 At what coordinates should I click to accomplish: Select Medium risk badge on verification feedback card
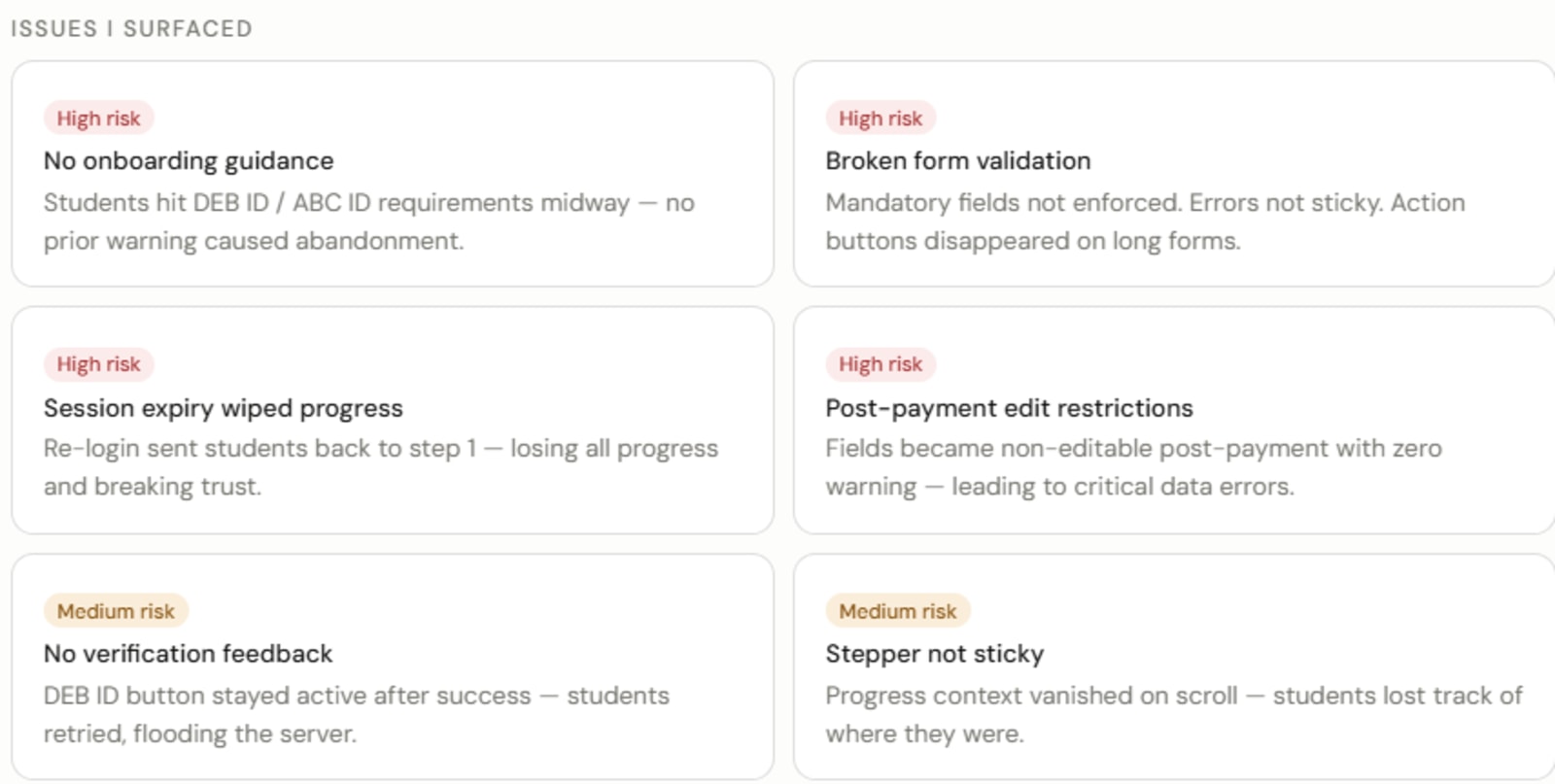coord(116,611)
